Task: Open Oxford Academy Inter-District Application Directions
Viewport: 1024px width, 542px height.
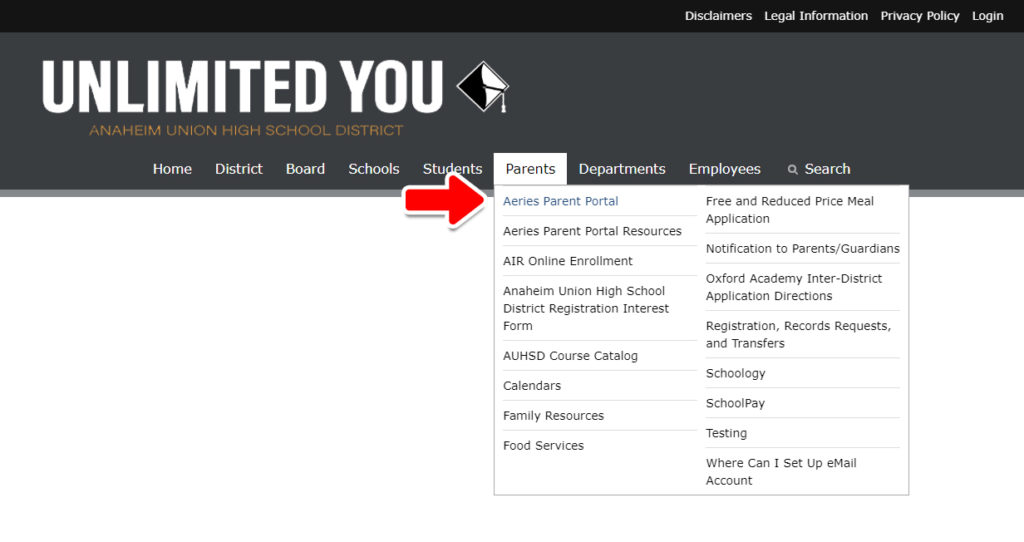Action: pyautogui.click(x=793, y=287)
